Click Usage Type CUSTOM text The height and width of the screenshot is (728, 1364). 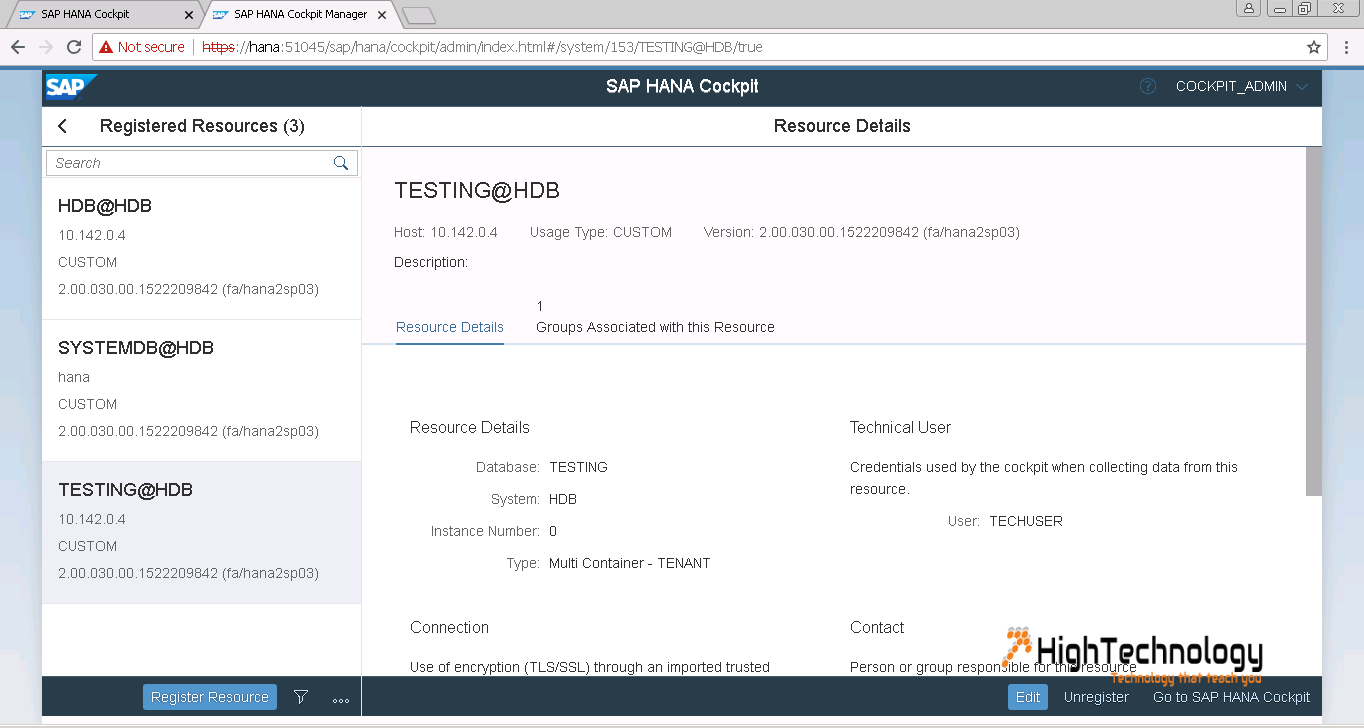click(x=601, y=232)
